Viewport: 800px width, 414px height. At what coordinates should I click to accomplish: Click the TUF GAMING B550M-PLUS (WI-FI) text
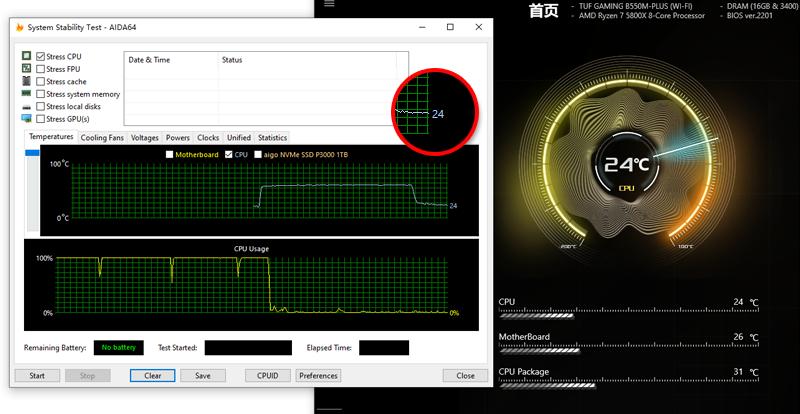click(x=636, y=7)
